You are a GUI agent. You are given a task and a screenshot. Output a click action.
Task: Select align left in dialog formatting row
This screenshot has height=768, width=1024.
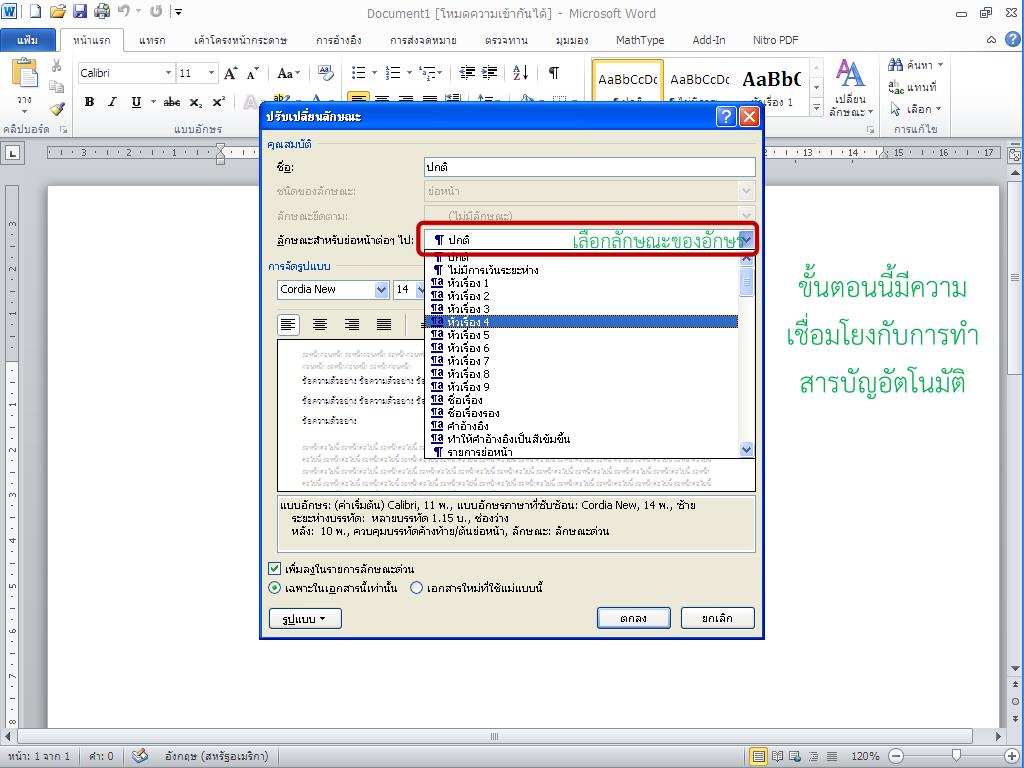pos(288,325)
